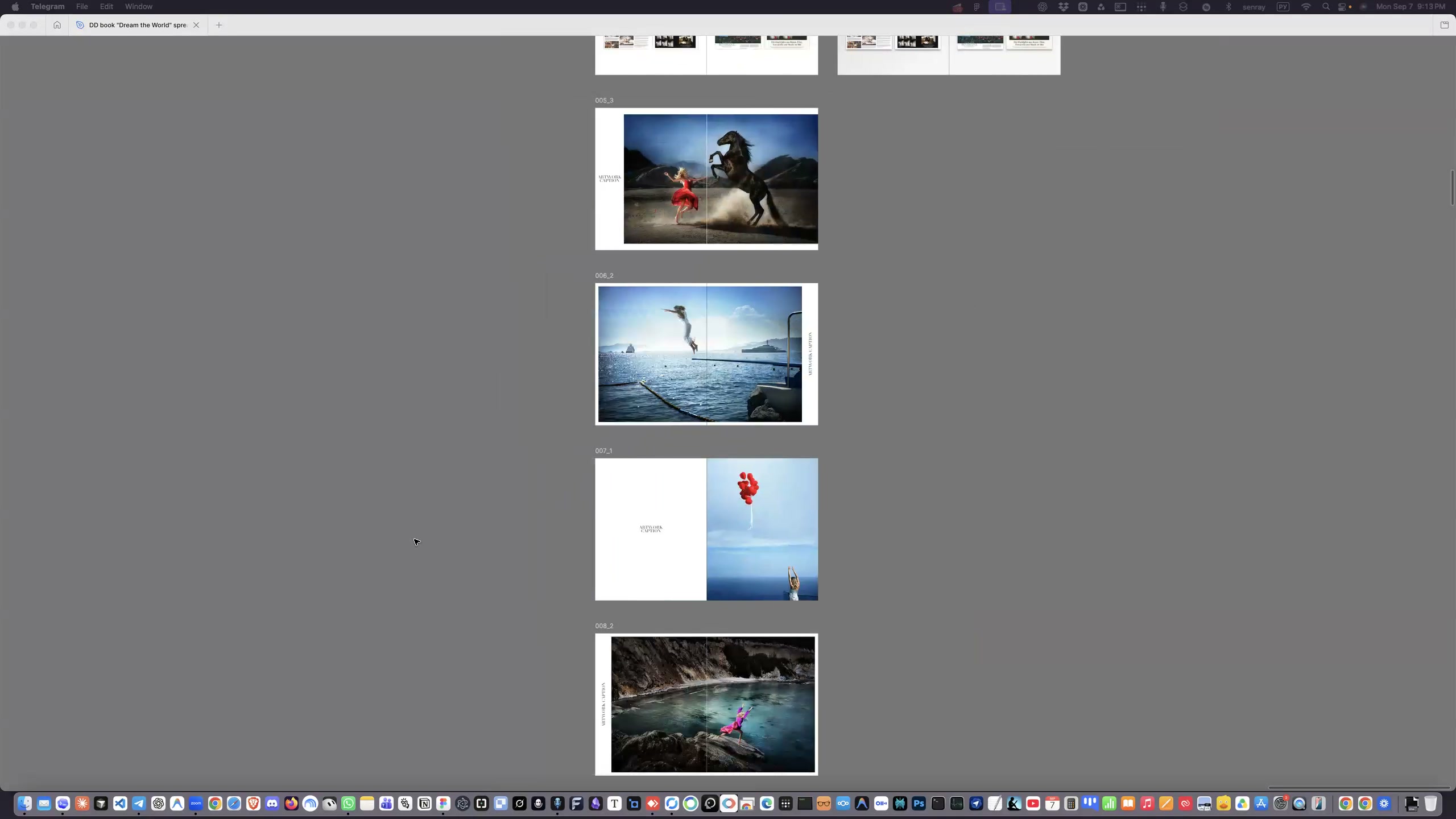
Task: Select the 007_1 red balloons spread
Action: [706, 530]
